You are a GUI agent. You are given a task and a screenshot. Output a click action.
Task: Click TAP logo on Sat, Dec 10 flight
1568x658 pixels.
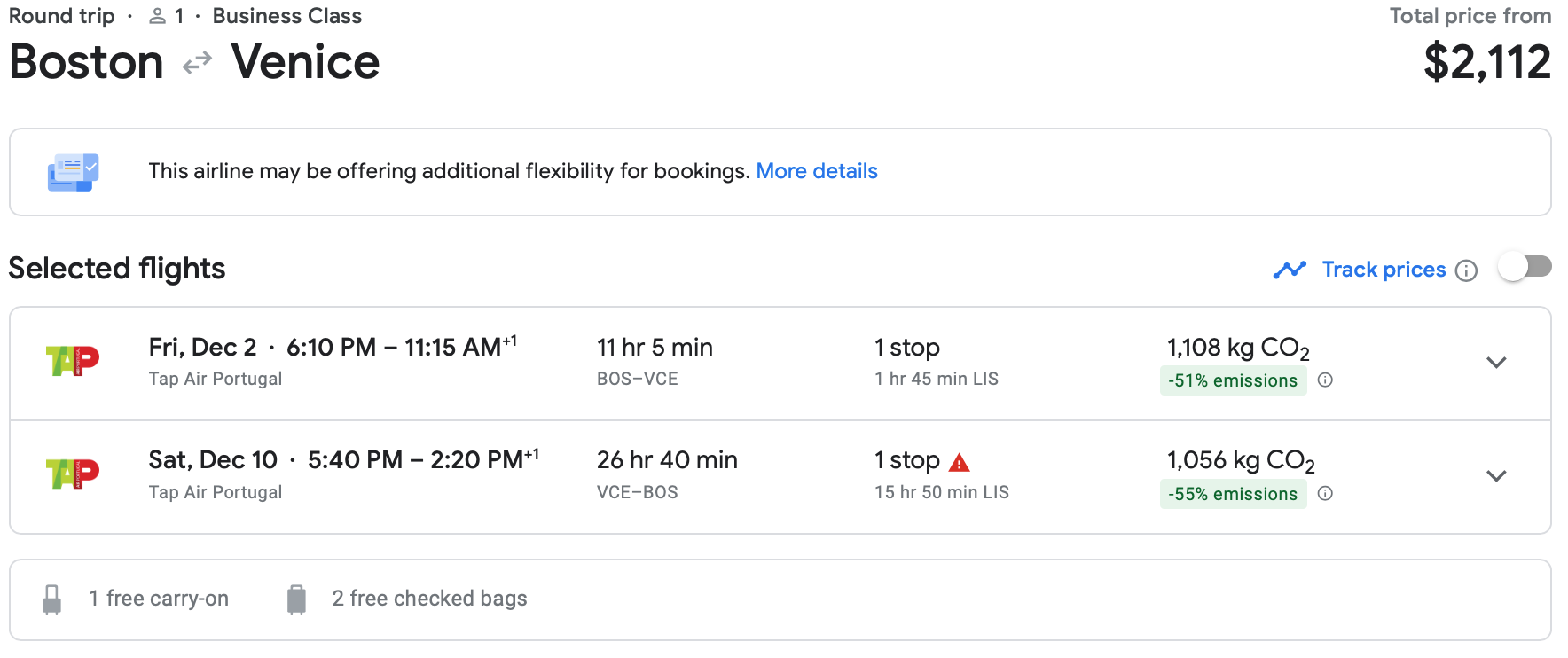(x=73, y=474)
